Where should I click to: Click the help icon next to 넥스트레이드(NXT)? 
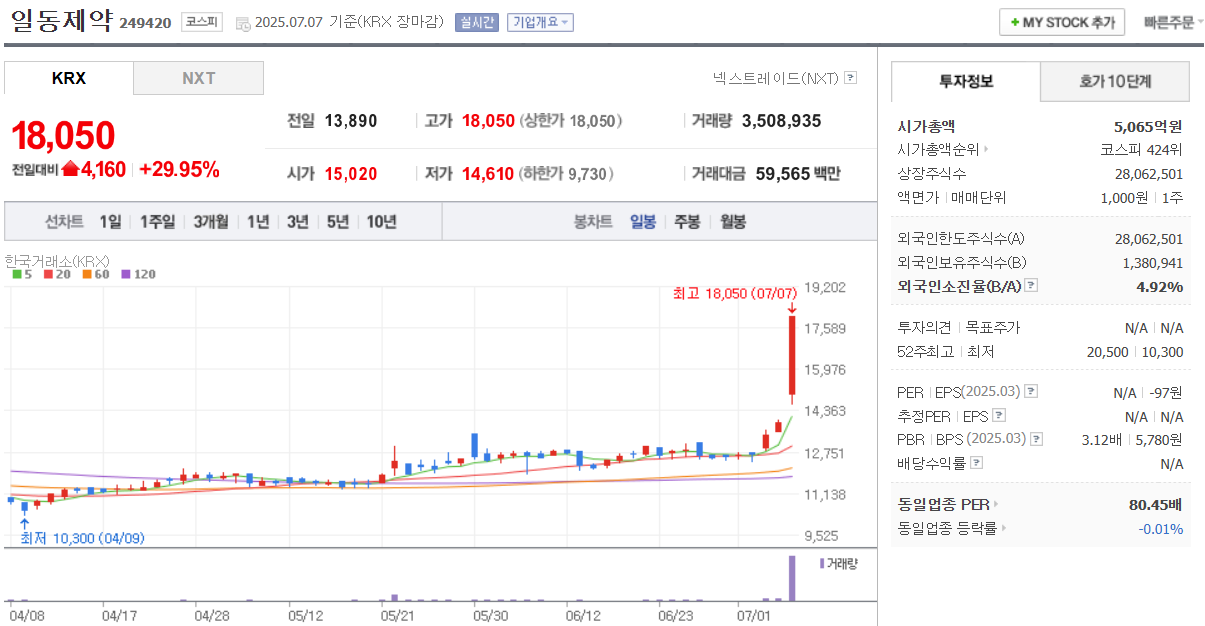click(850, 77)
